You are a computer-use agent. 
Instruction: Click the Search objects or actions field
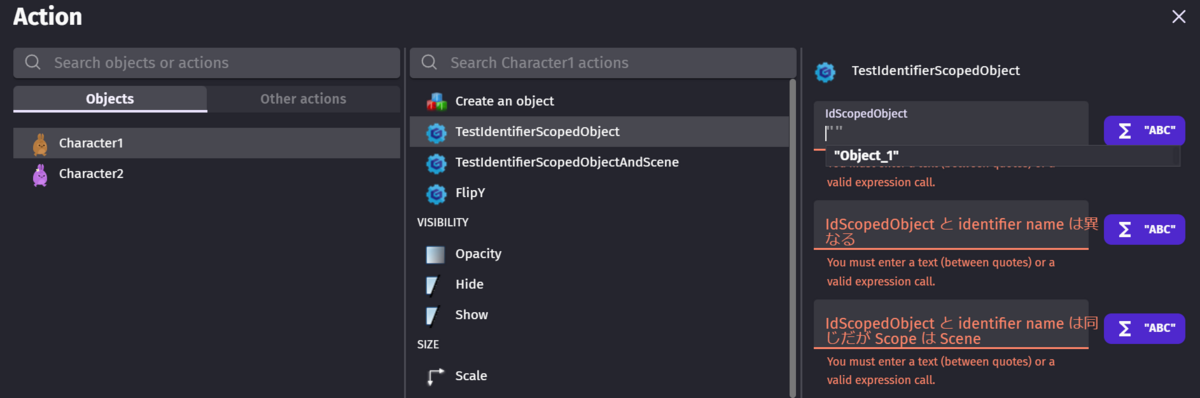(207, 62)
